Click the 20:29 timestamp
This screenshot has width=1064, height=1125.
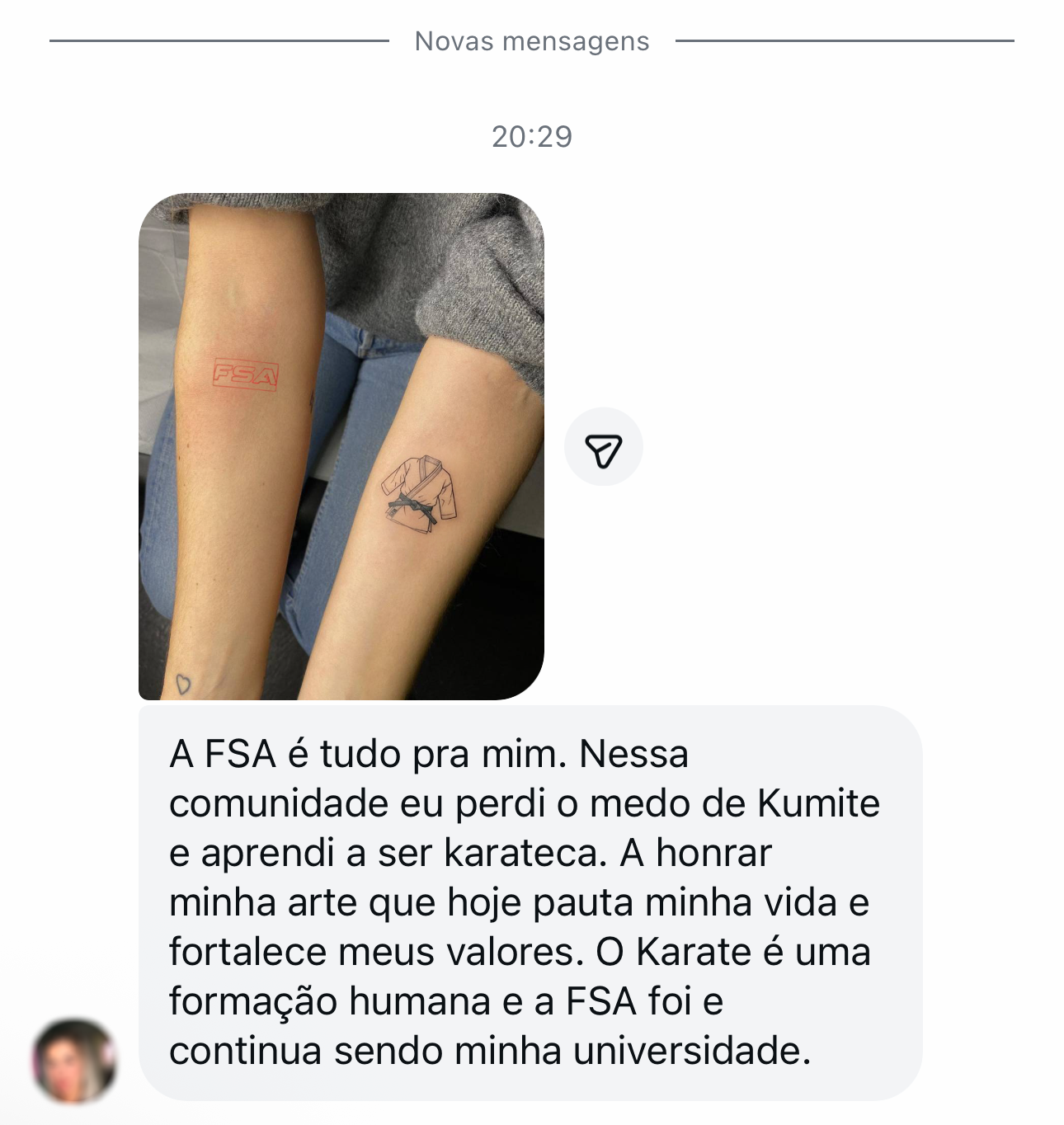click(532, 136)
